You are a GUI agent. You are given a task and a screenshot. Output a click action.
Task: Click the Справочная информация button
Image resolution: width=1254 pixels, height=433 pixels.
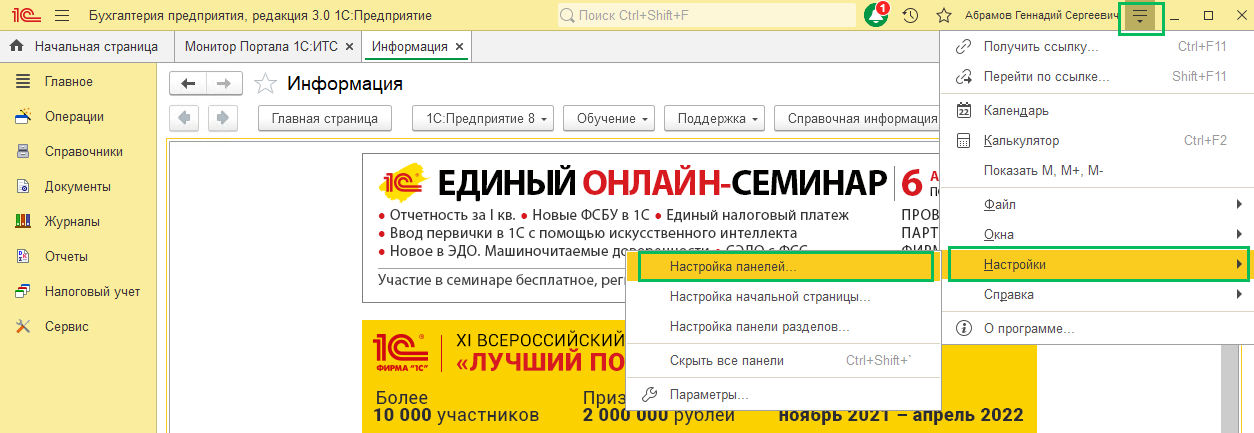click(x=857, y=118)
